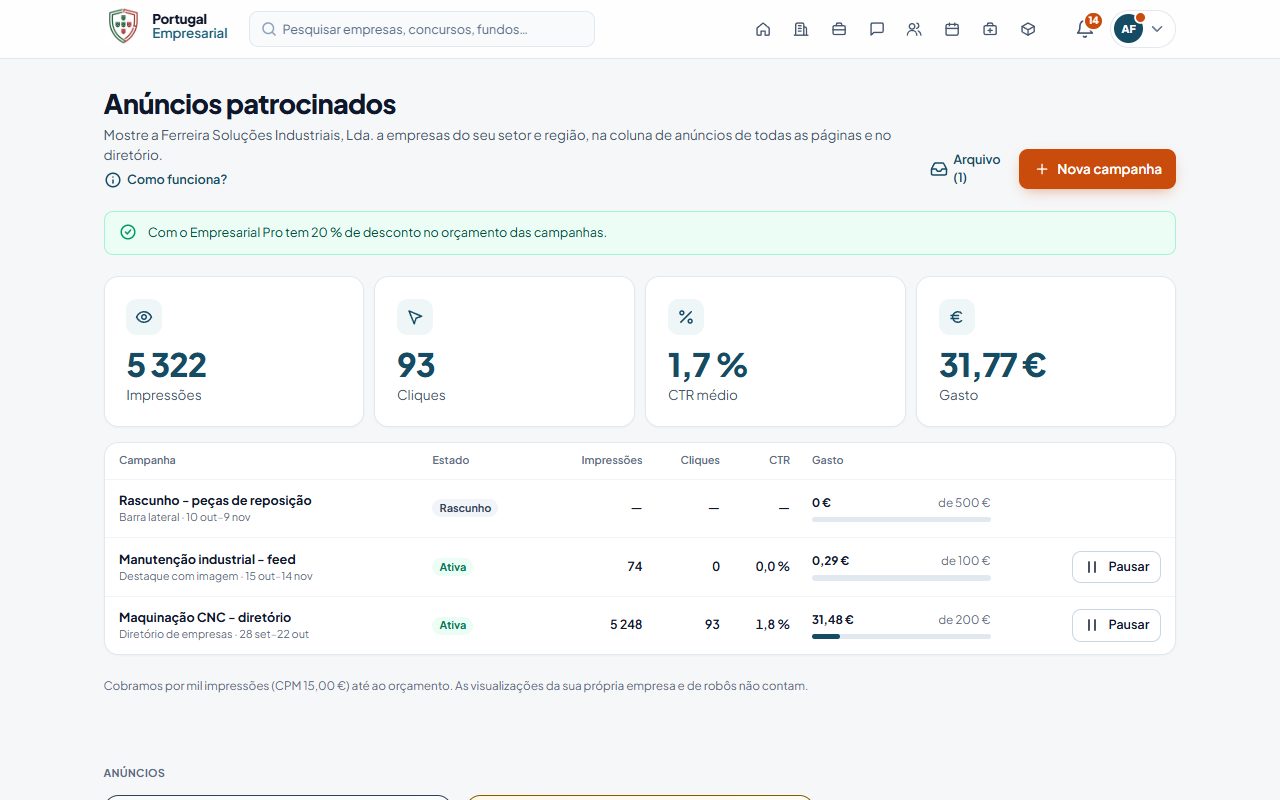Viewport: 1280px width, 800px height.
Task: Click the Rascunho status badge
Action: click(465, 508)
